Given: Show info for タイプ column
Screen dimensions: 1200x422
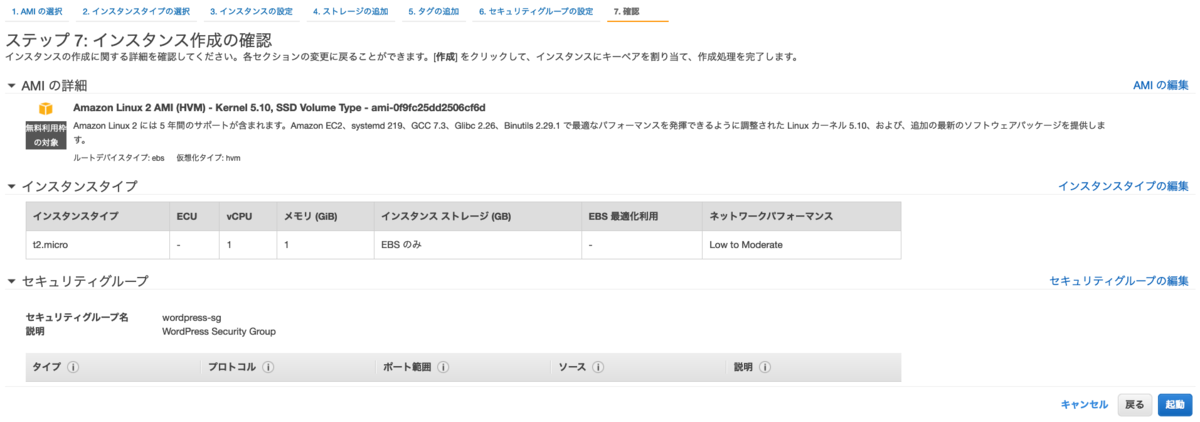Looking at the screenshot, I should (73, 367).
